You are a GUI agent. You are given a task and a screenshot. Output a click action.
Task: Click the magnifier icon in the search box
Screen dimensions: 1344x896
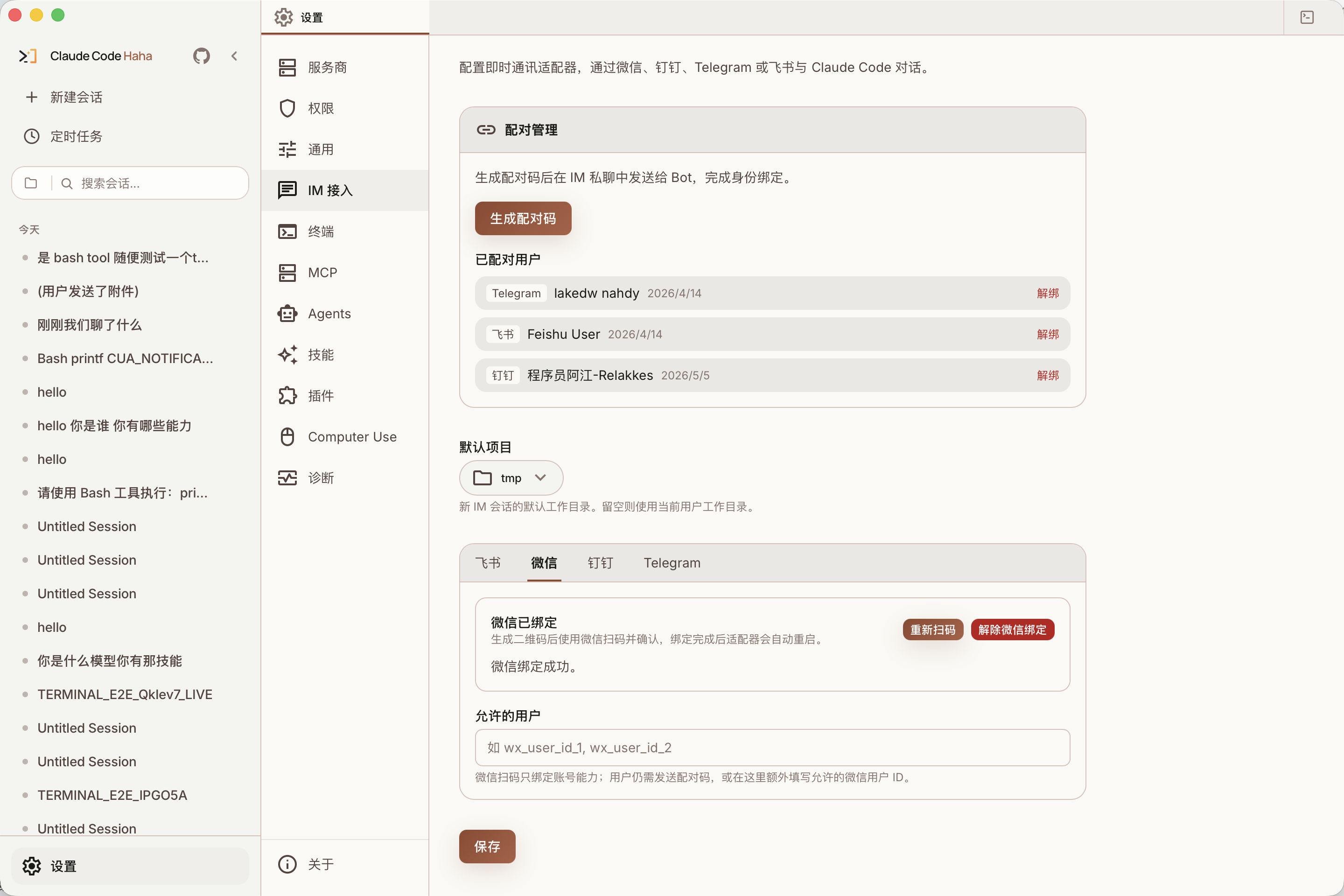(x=67, y=183)
